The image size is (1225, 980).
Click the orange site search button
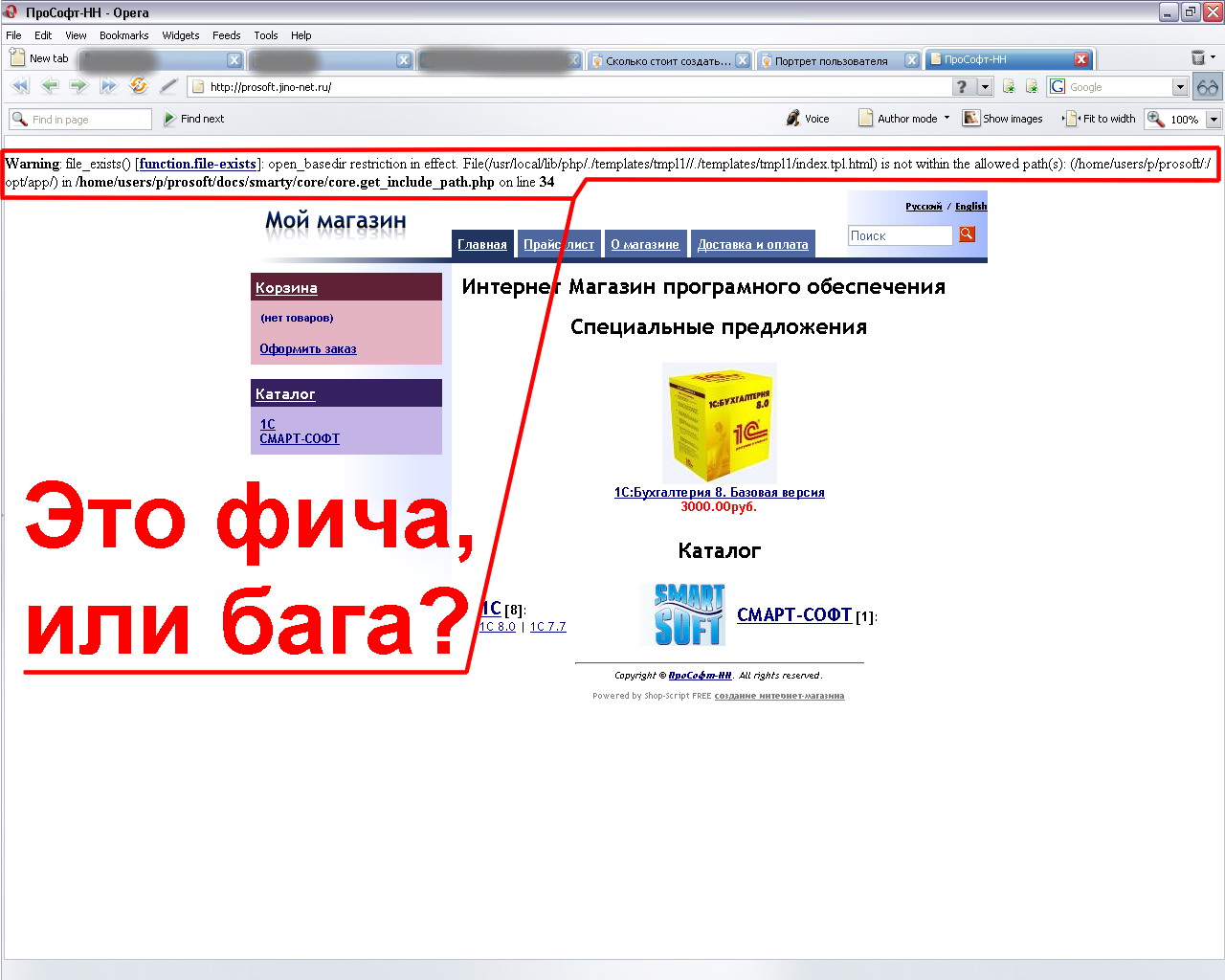pos(968,234)
